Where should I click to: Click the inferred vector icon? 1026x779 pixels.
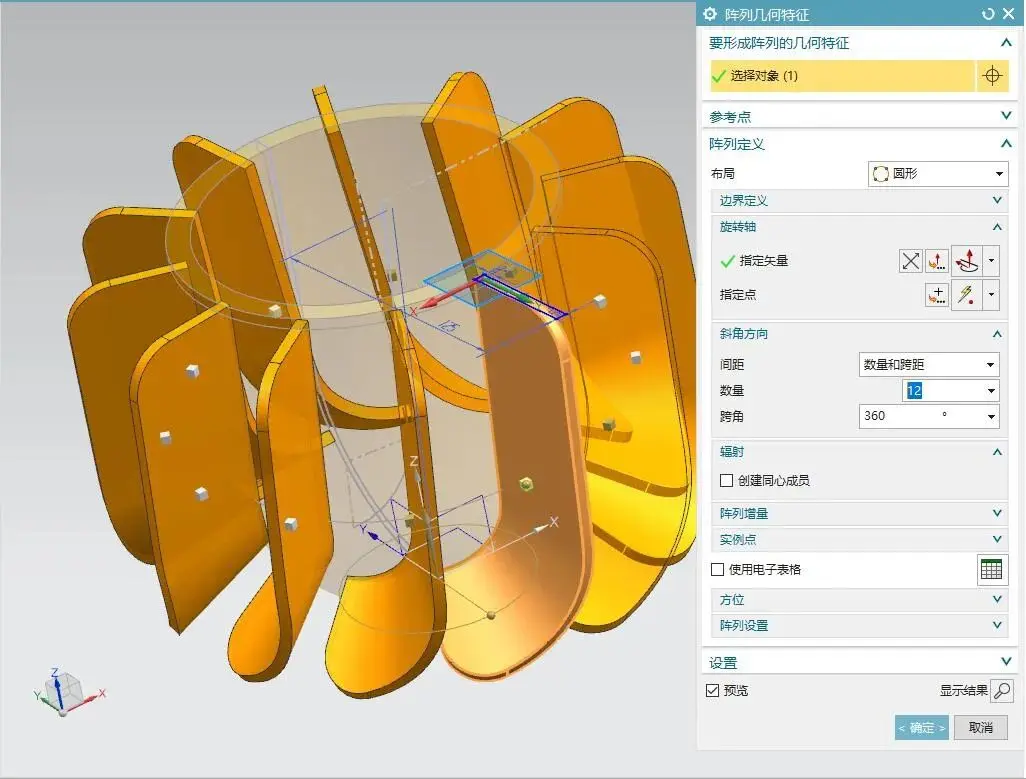966,260
